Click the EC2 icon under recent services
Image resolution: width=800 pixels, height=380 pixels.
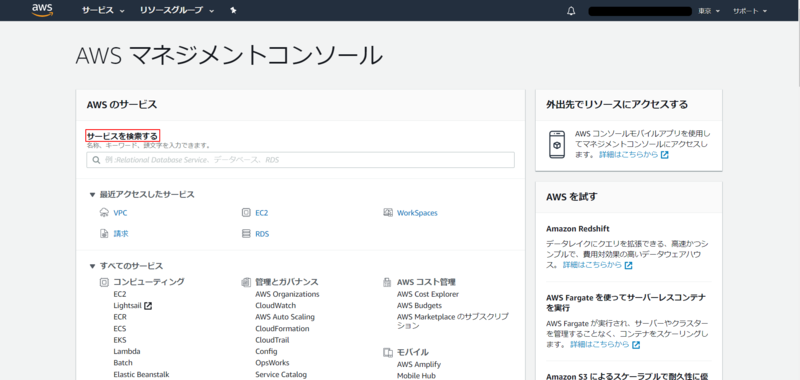[x=246, y=213]
